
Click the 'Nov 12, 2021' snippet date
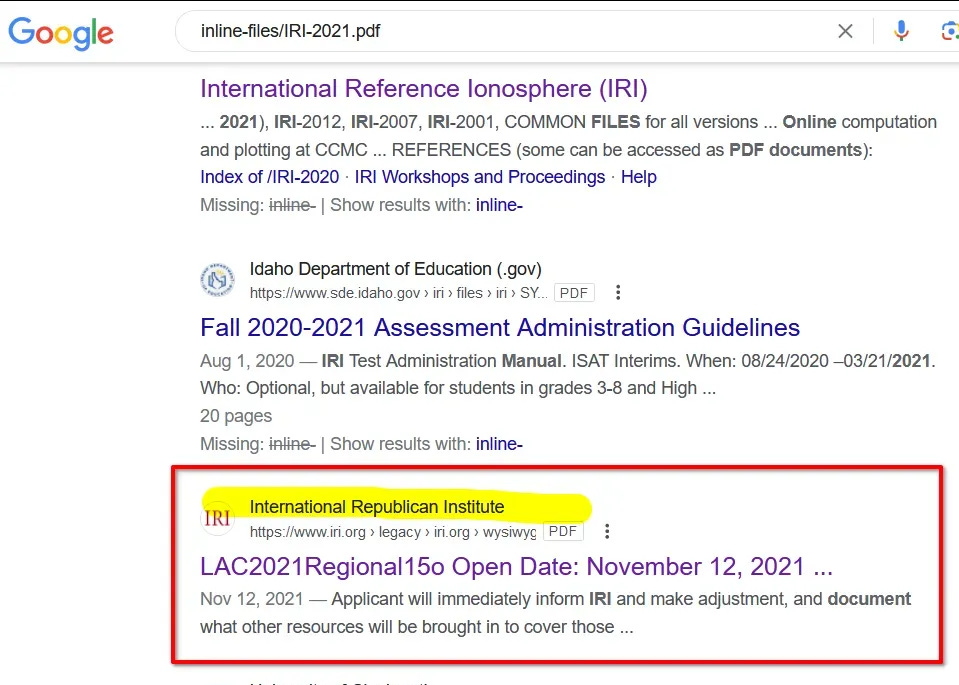click(251, 599)
